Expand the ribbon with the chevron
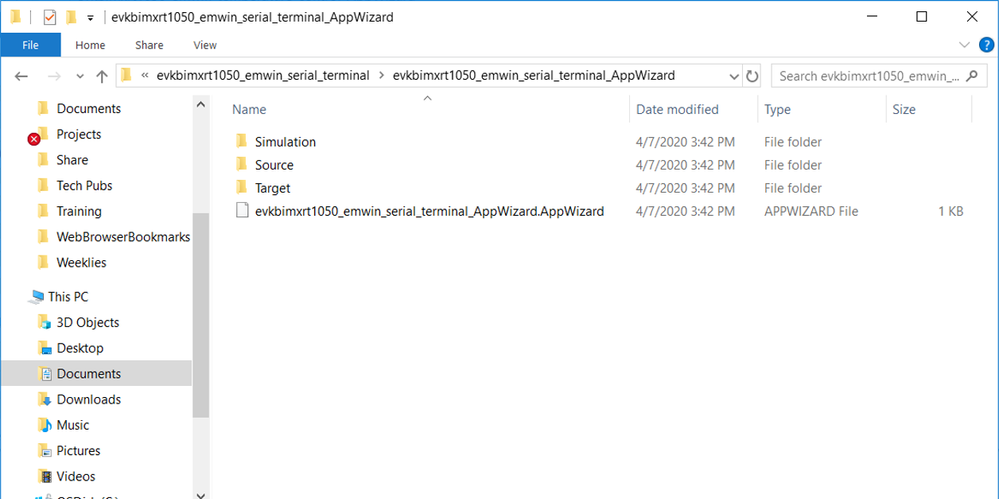 [x=964, y=45]
